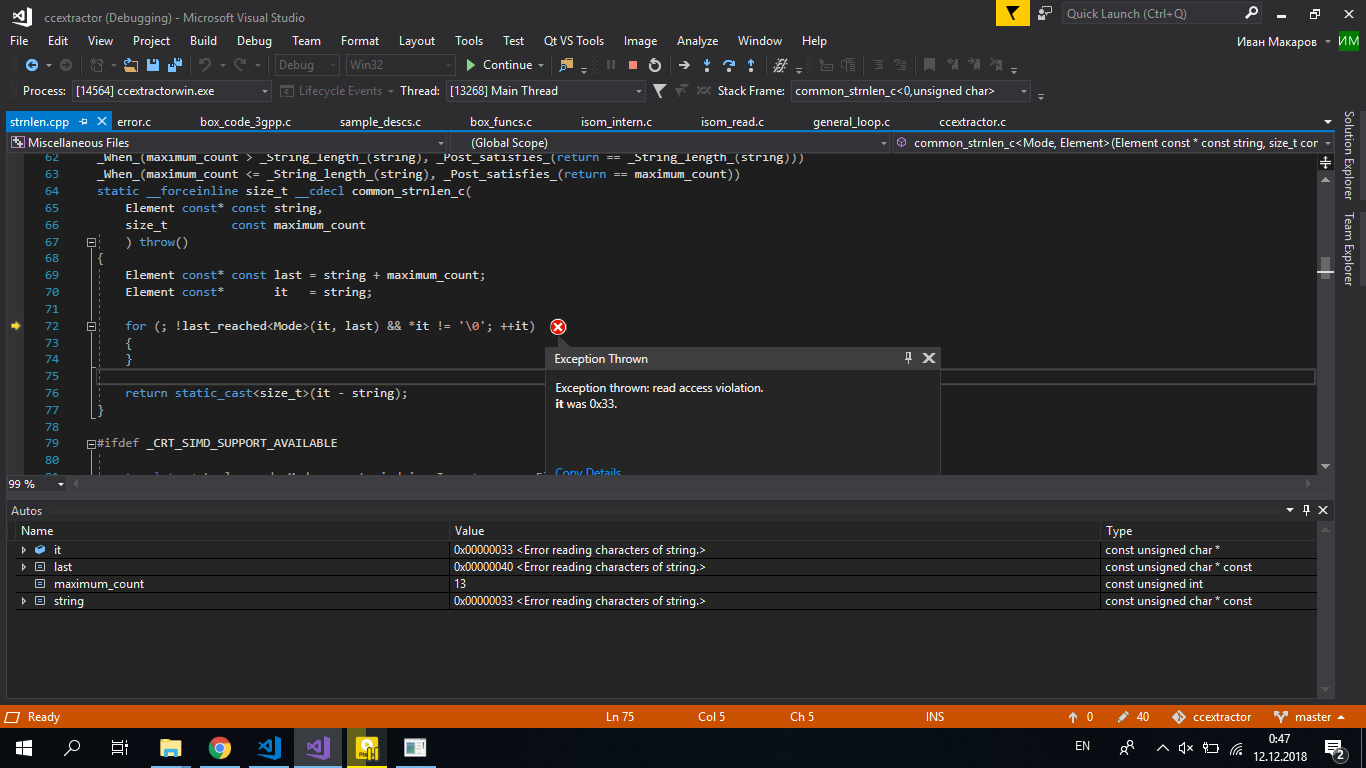Collapse the for loop at line 72

click(x=91, y=326)
